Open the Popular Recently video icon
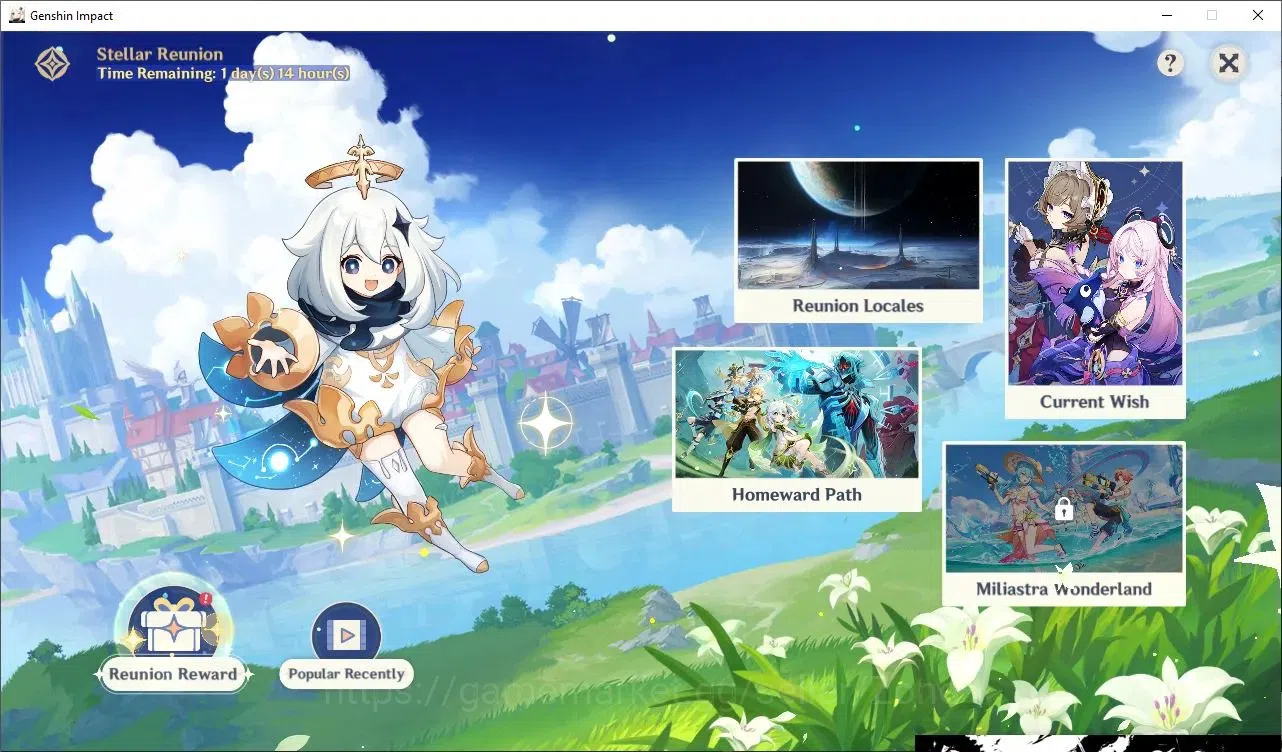 point(346,634)
